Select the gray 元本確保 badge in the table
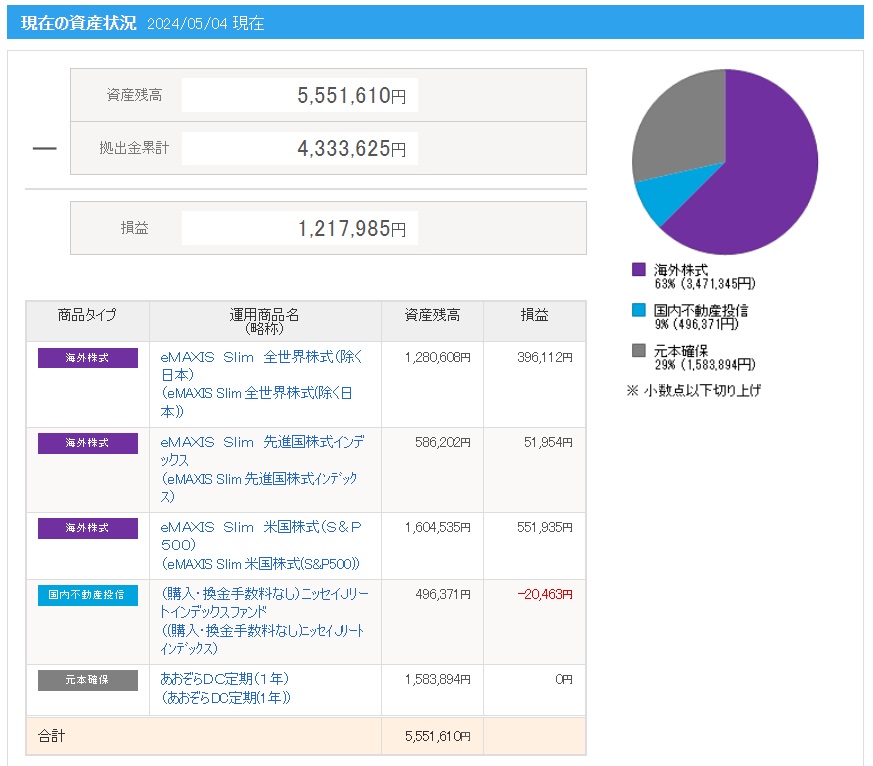Image resolution: width=873 pixels, height=766 pixels. point(88,680)
